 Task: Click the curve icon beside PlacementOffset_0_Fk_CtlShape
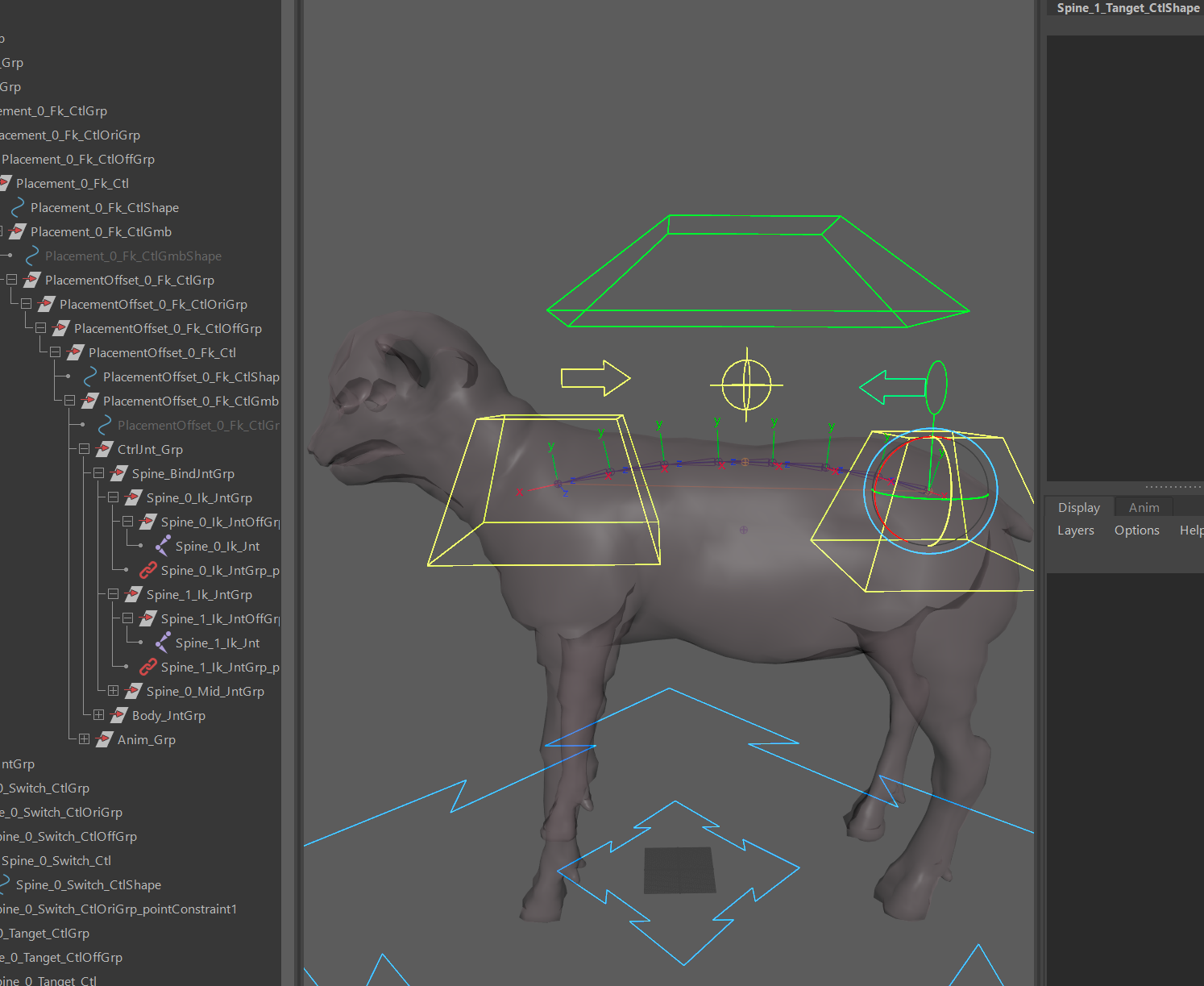pos(90,377)
